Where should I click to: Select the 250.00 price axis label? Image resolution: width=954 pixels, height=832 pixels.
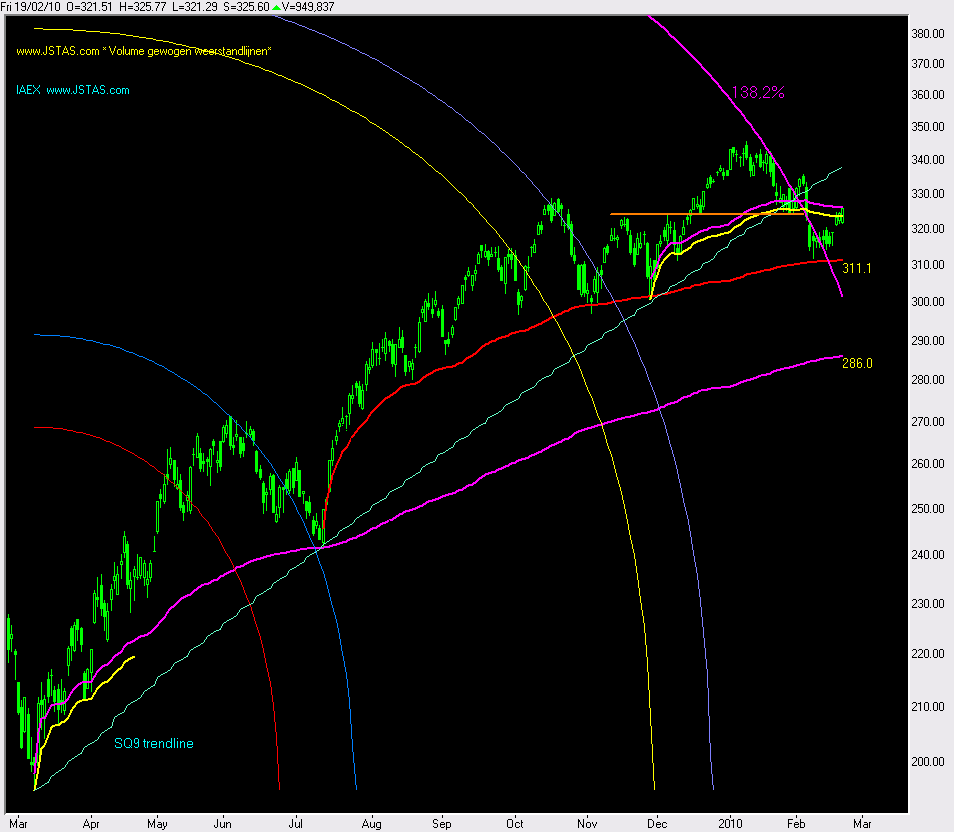point(929,508)
